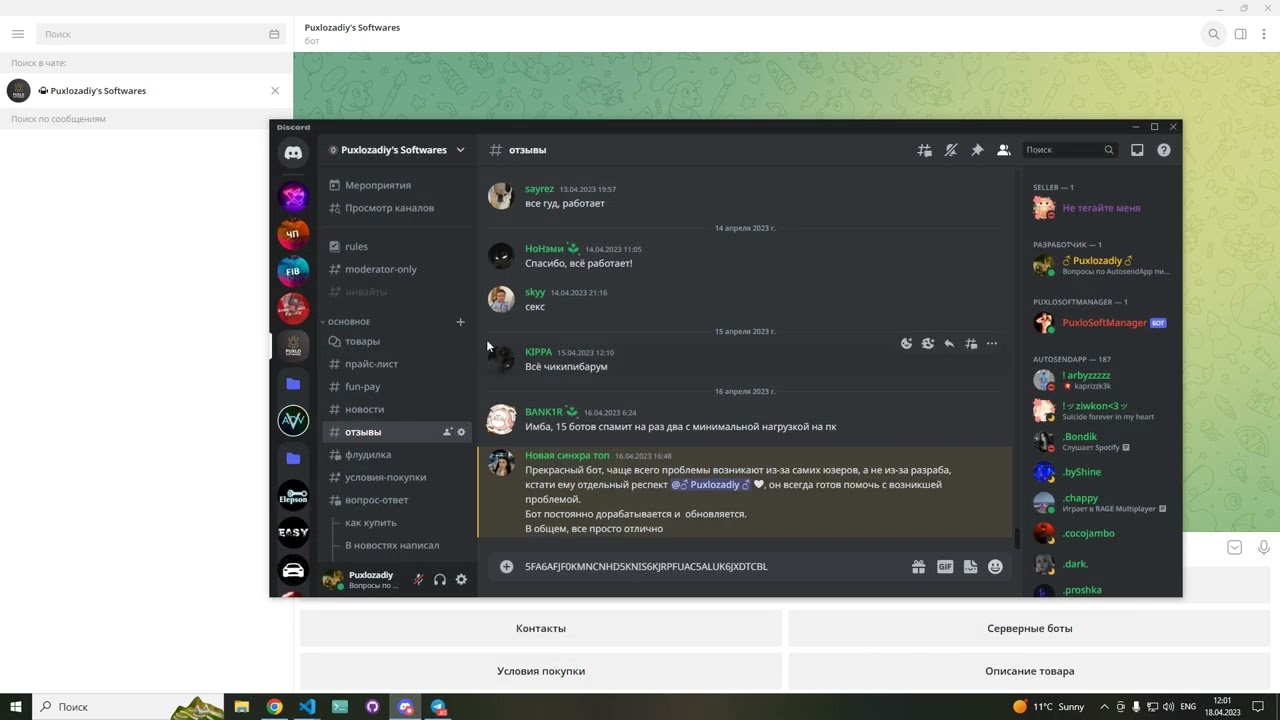1280x720 pixels.
Task: Select the условия-покупки channel
Action: pos(396,477)
